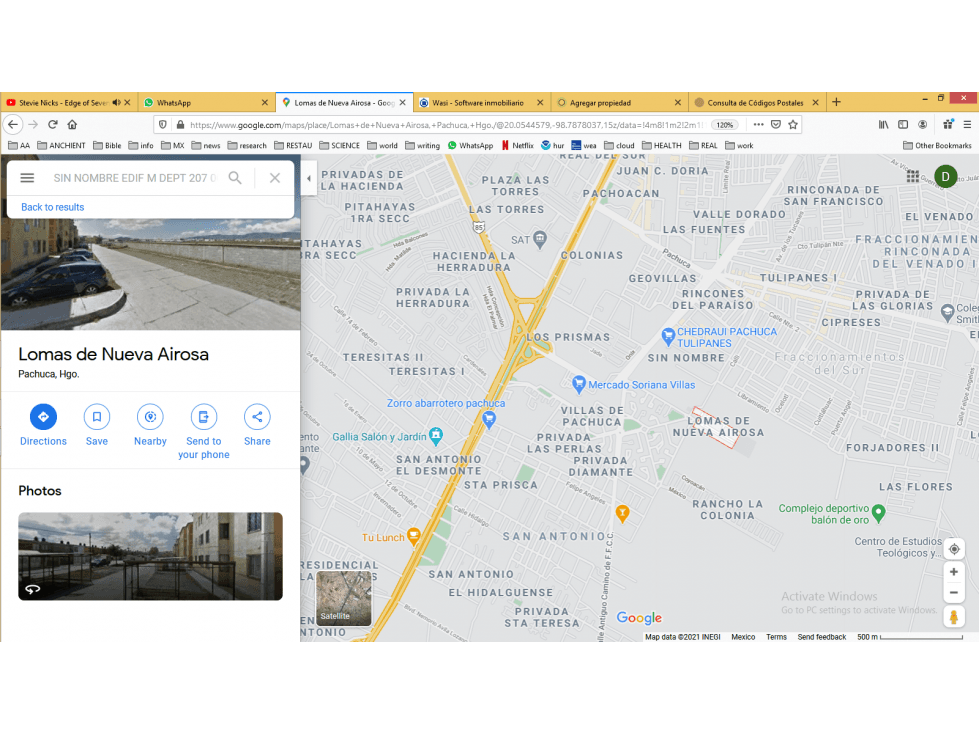The width and height of the screenshot is (979, 734).
Task: Click Send feedback link
Action: click(x=822, y=637)
